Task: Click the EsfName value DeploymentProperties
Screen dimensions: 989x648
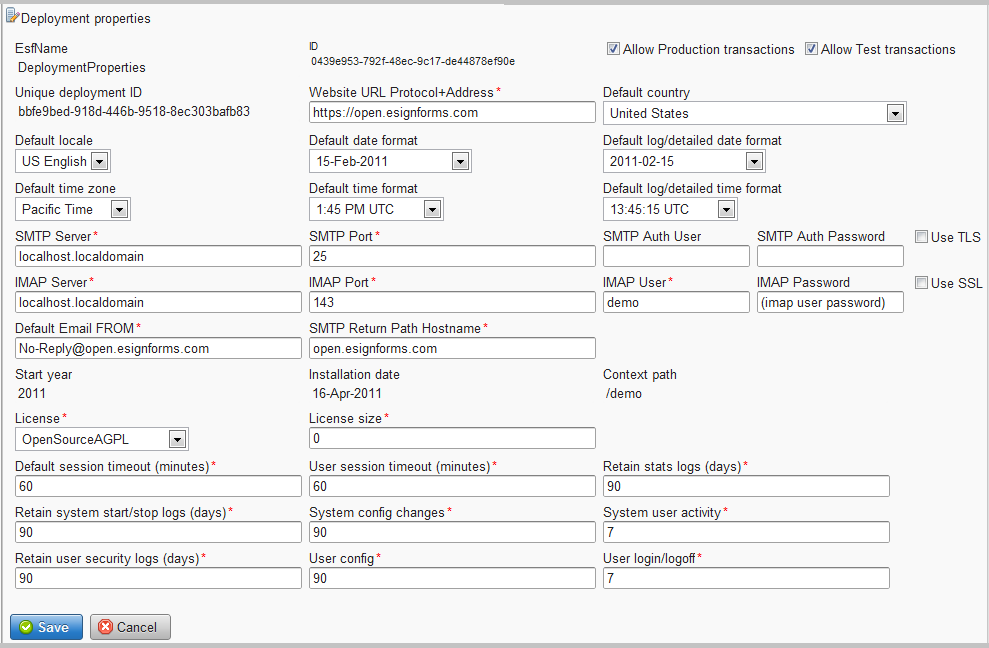Action: click(x=81, y=68)
